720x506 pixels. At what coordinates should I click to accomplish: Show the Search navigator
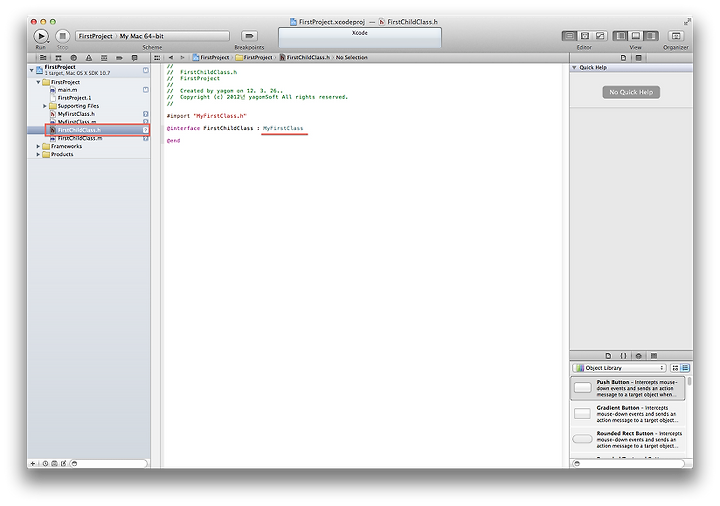(73, 57)
